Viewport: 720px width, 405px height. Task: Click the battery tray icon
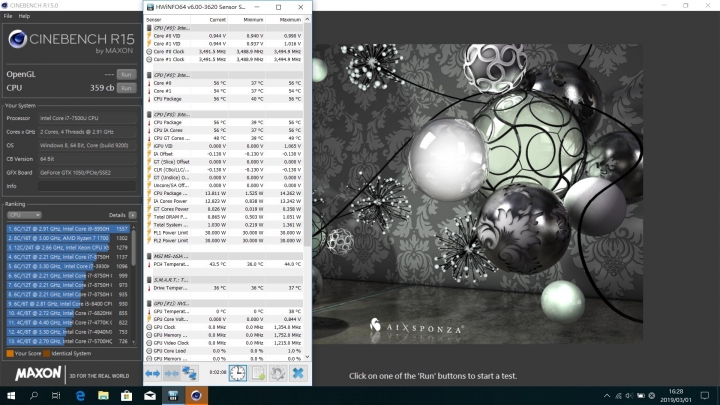[641, 396]
